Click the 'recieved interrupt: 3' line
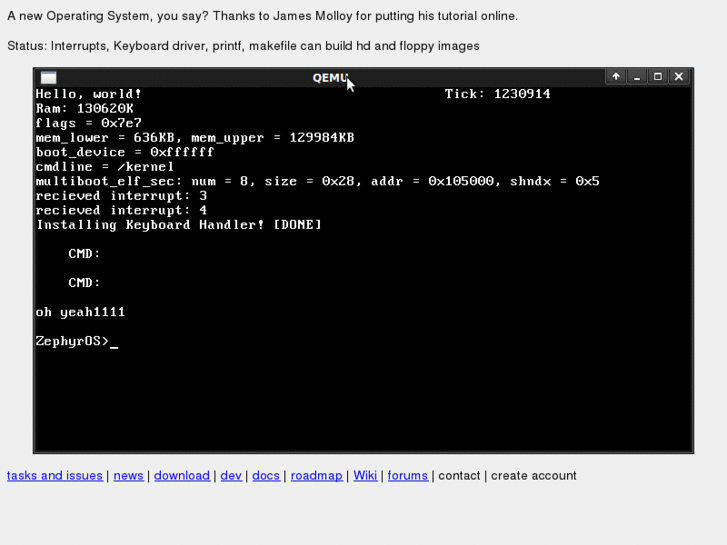The height and width of the screenshot is (545, 727). coord(121,196)
